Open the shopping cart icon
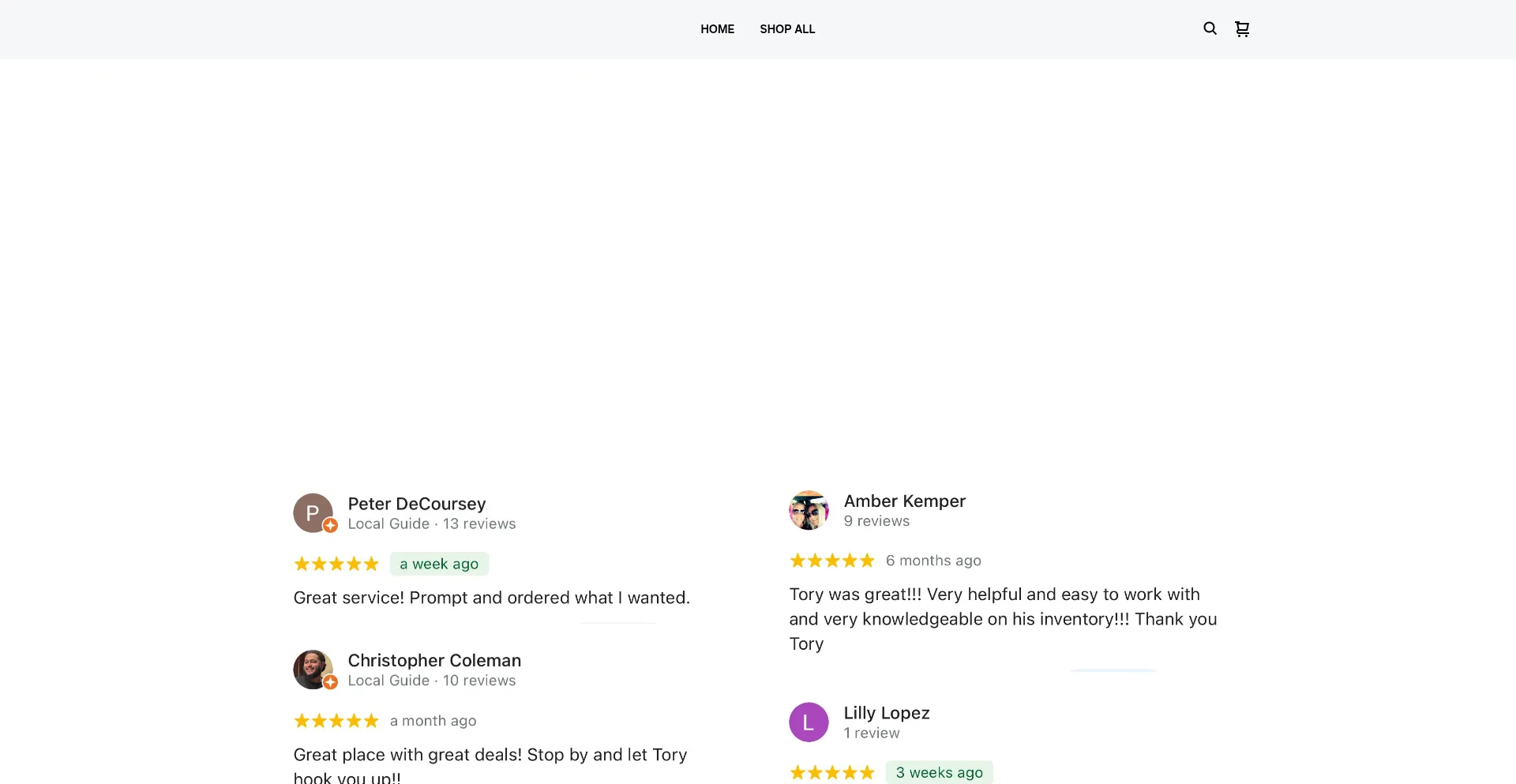The height and width of the screenshot is (784, 1516). click(x=1242, y=29)
